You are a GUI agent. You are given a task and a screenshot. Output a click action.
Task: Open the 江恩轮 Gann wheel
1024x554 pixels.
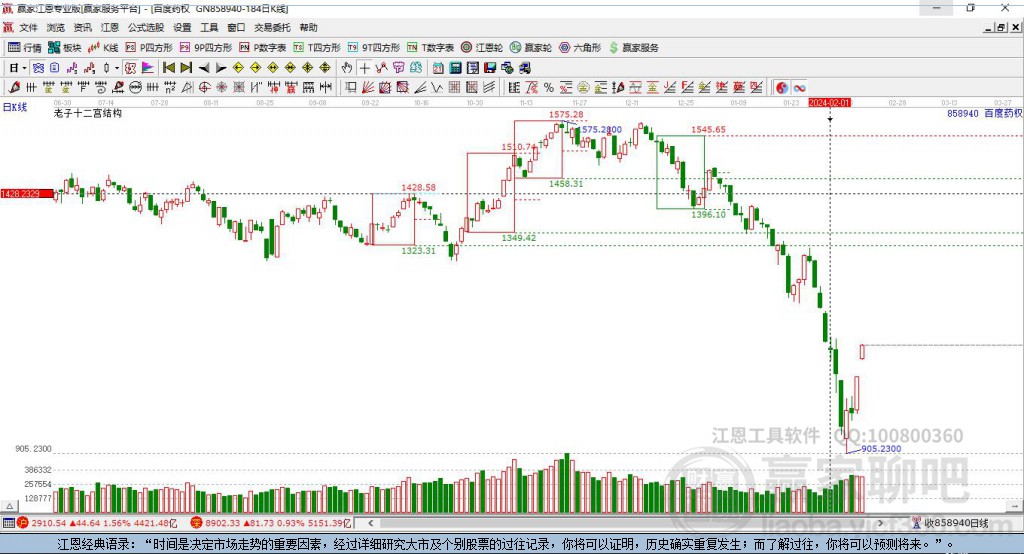(482, 48)
